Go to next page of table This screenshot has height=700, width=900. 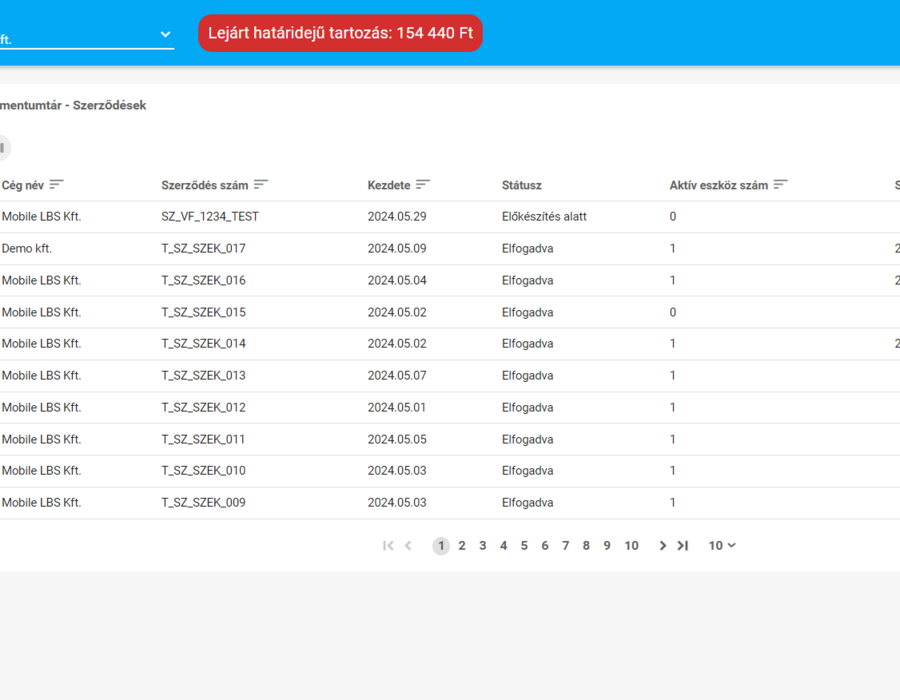662,546
